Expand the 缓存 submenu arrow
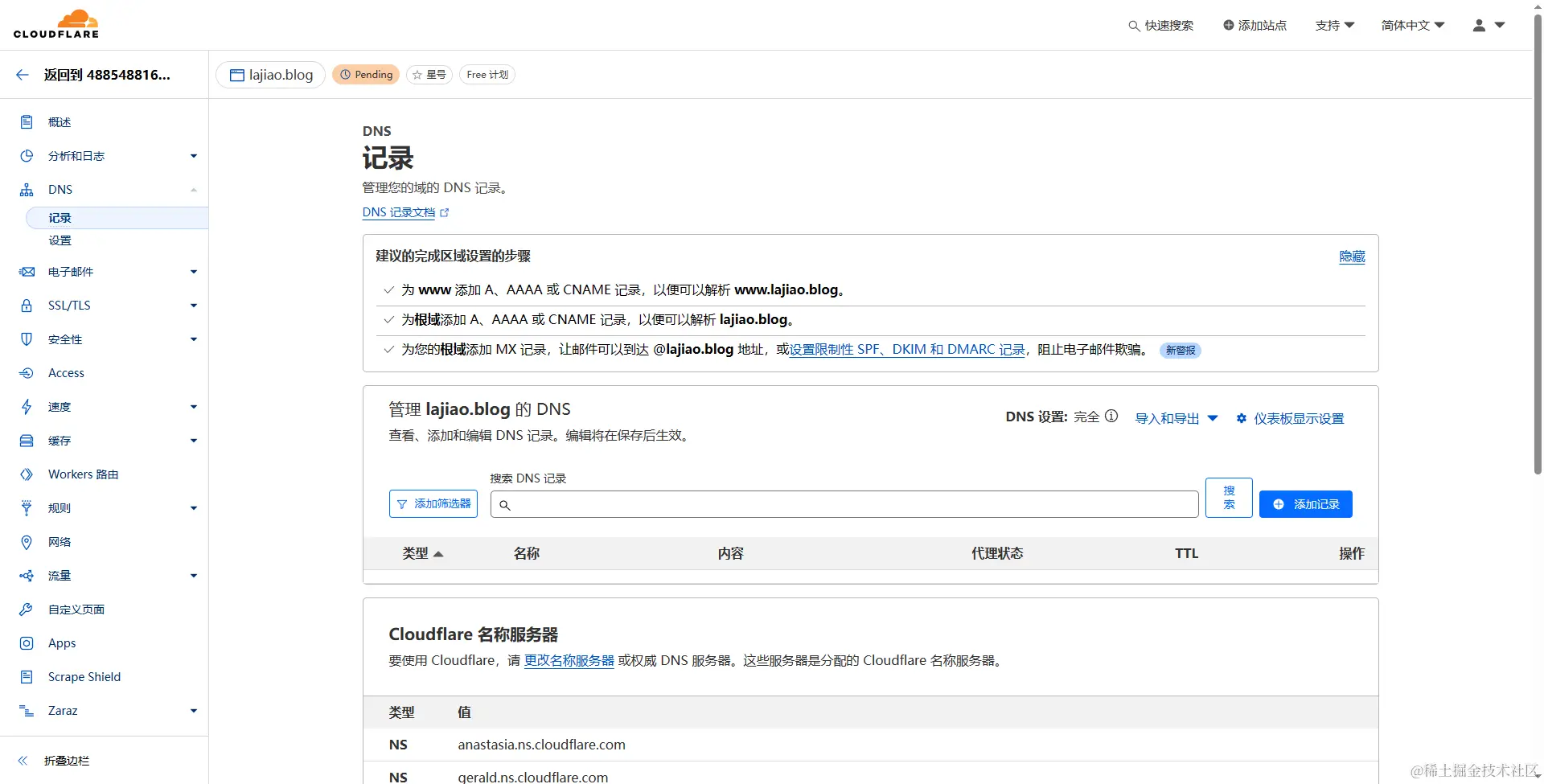 pyautogui.click(x=194, y=441)
